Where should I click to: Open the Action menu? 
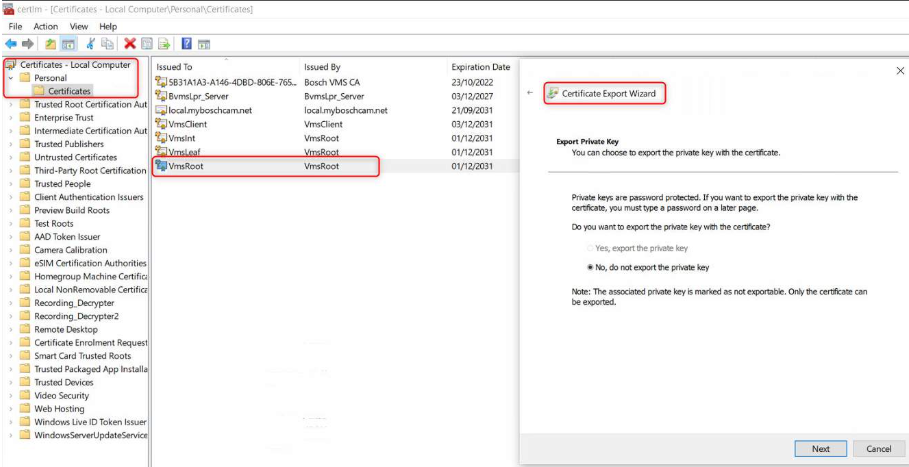[x=46, y=26]
